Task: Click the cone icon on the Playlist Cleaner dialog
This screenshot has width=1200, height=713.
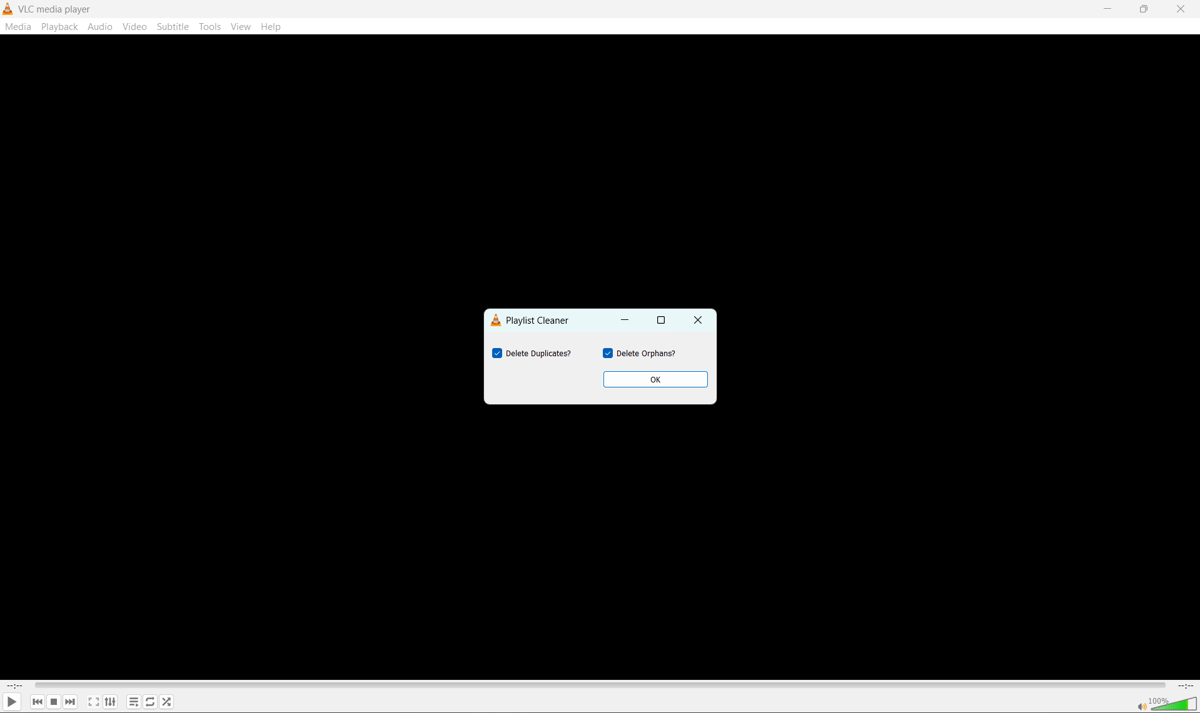Action: [496, 320]
